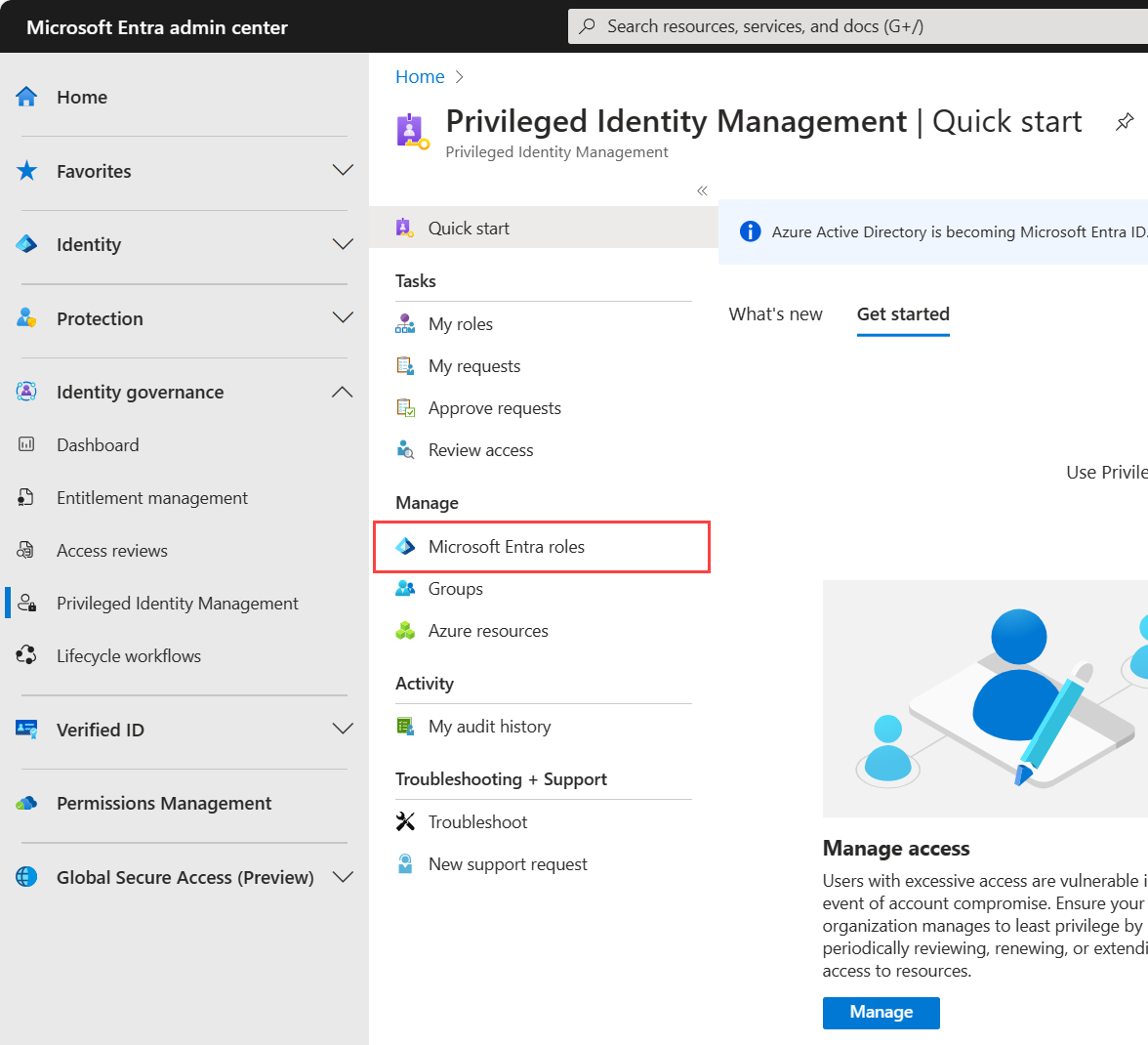This screenshot has width=1148, height=1045.
Task: Open Access reviews in the sidebar
Action: point(112,551)
